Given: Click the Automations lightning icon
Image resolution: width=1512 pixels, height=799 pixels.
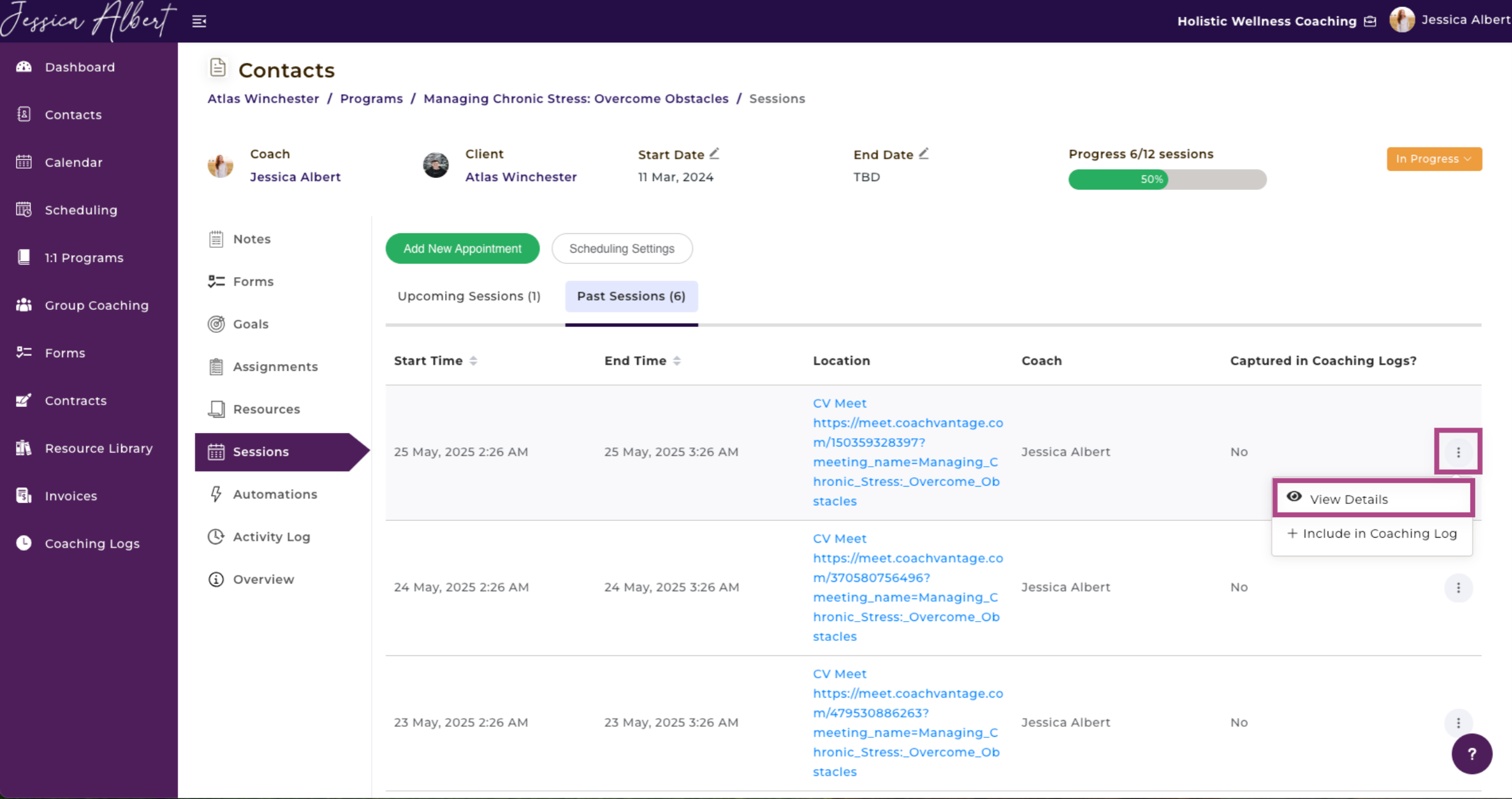Looking at the screenshot, I should 216,494.
